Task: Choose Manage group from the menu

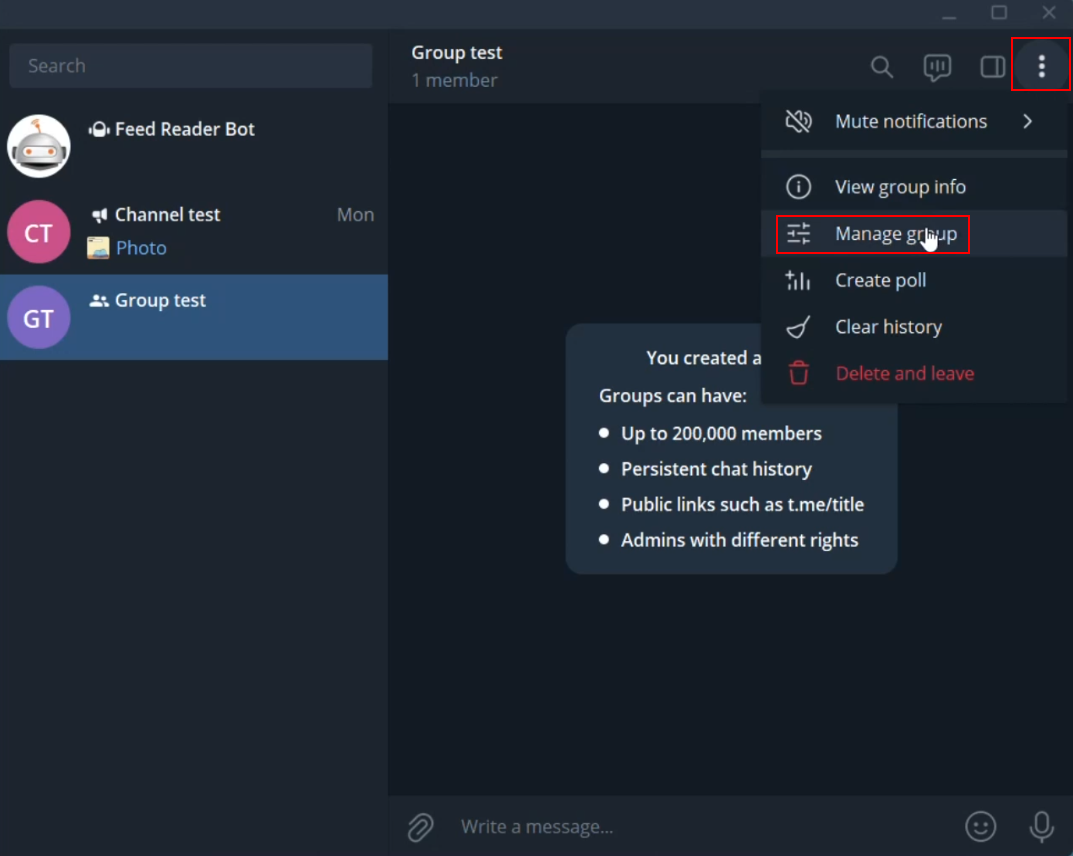Action: click(895, 234)
